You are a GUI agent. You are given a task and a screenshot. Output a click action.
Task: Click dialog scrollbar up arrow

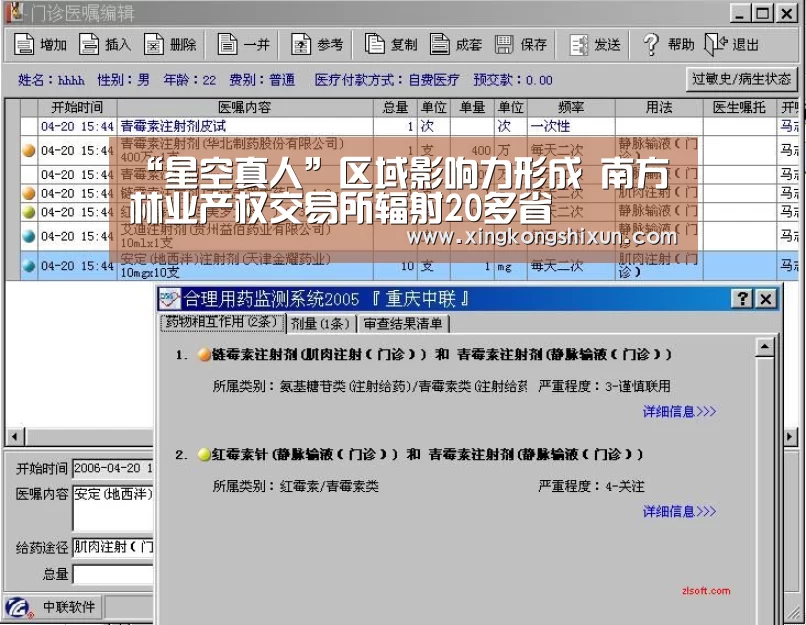pos(765,347)
